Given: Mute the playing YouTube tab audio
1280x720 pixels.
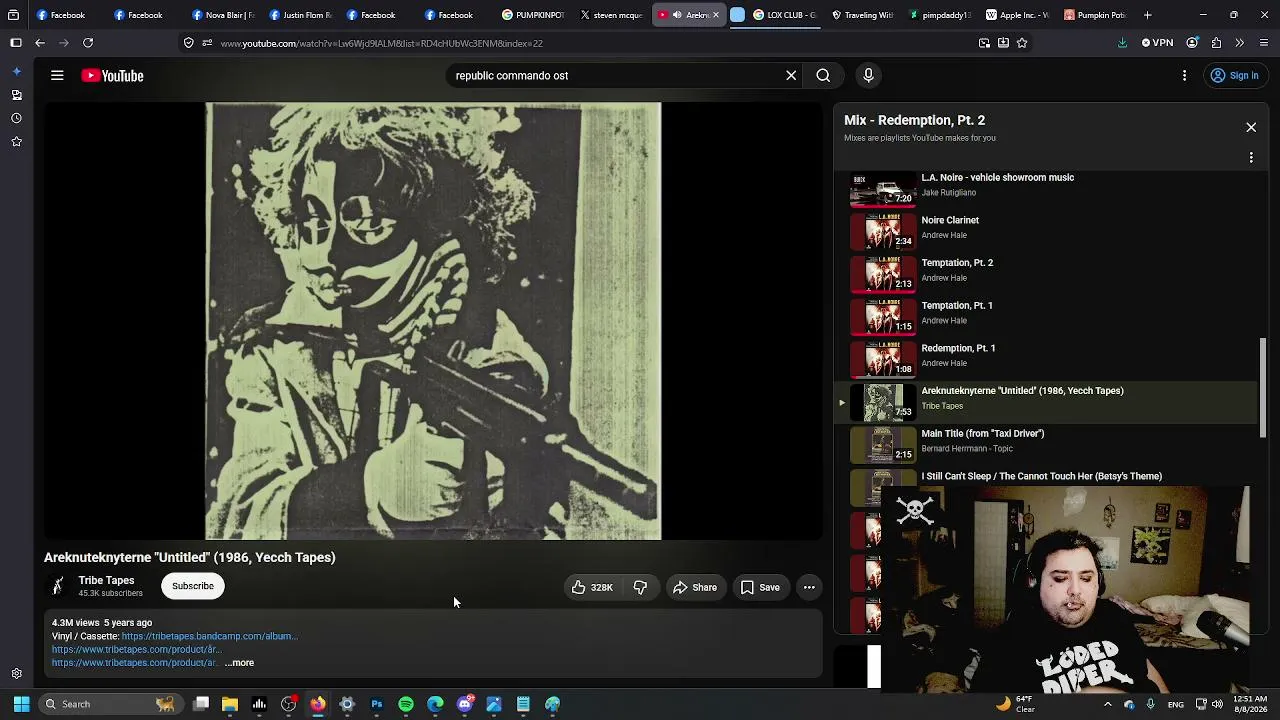Looking at the screenshot, I should (677, 15).
